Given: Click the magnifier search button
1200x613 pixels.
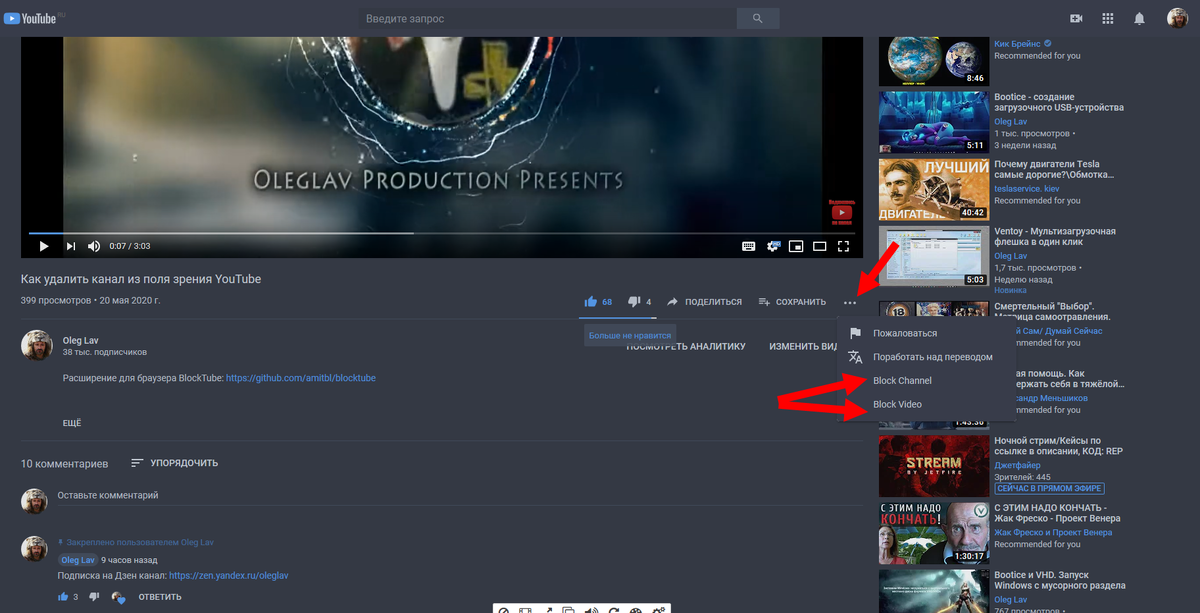Looking at the screenshot, I should pos(757,18).
